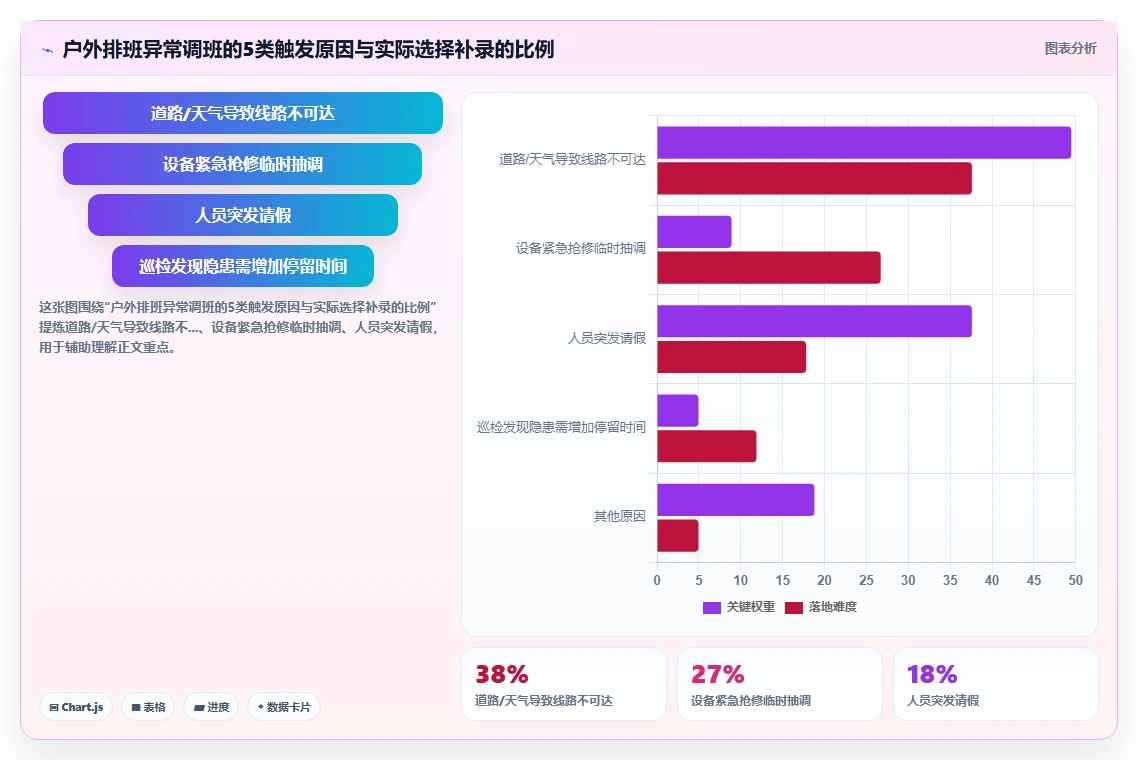Click the 数据卡片 tag chip

click(284, 707)
